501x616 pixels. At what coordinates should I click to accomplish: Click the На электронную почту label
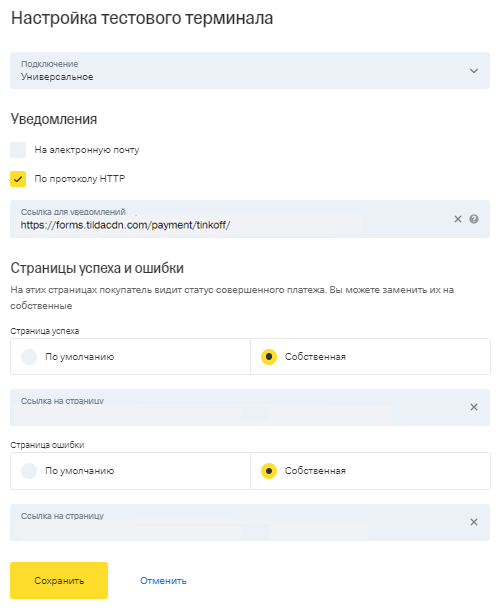click(87, 150)
